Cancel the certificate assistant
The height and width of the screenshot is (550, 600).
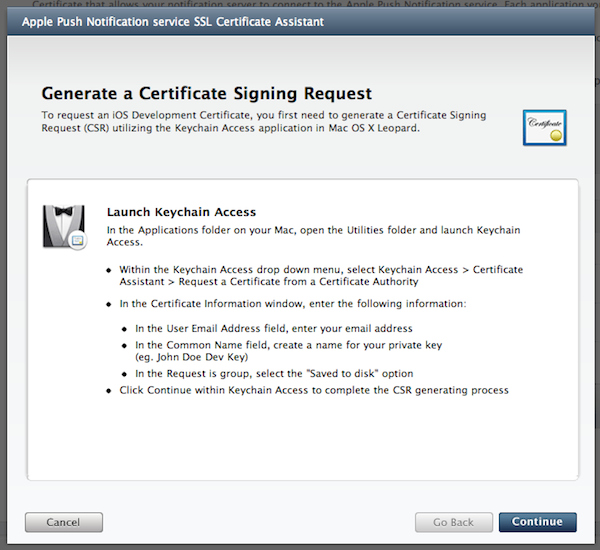point(64,522)
